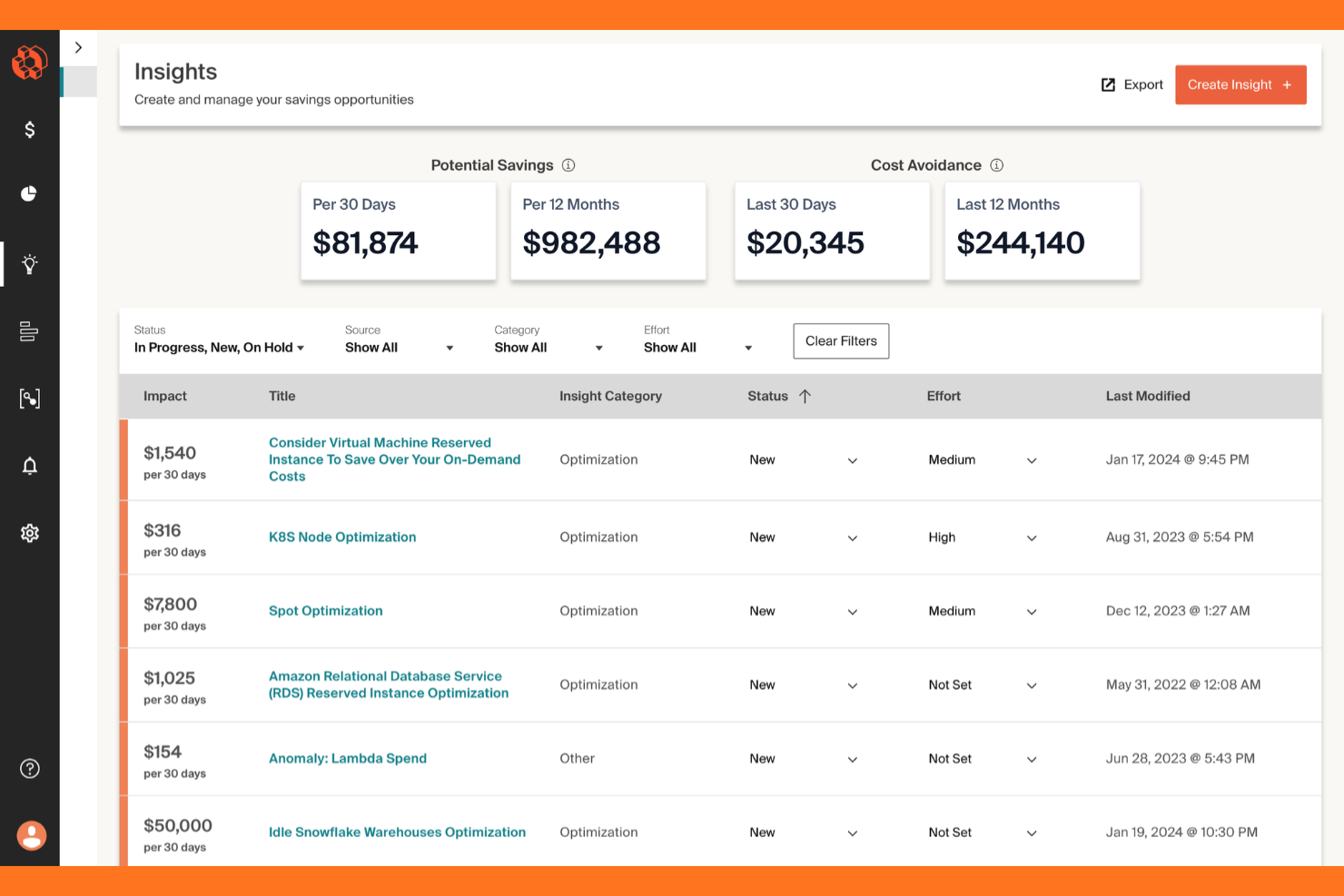Open the Idle Snowflake Warehouses Optimization link
Screen dimensions: 1344x896
coord(397,832)
